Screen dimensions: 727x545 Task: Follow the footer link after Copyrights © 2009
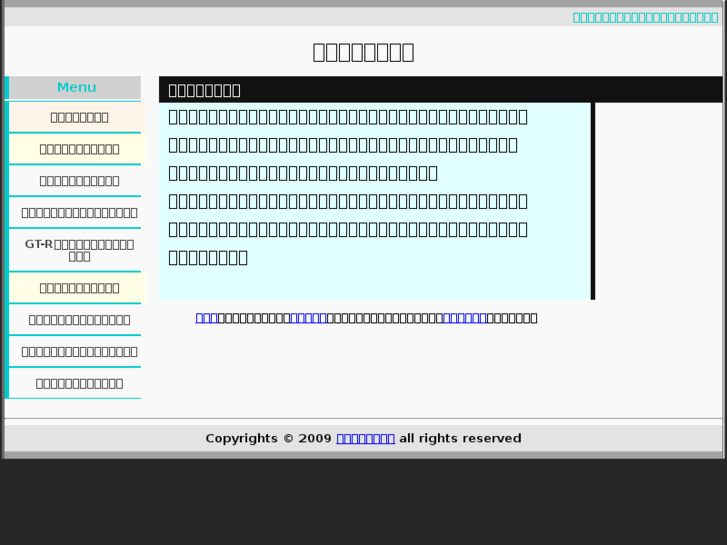tap(365, 438)
